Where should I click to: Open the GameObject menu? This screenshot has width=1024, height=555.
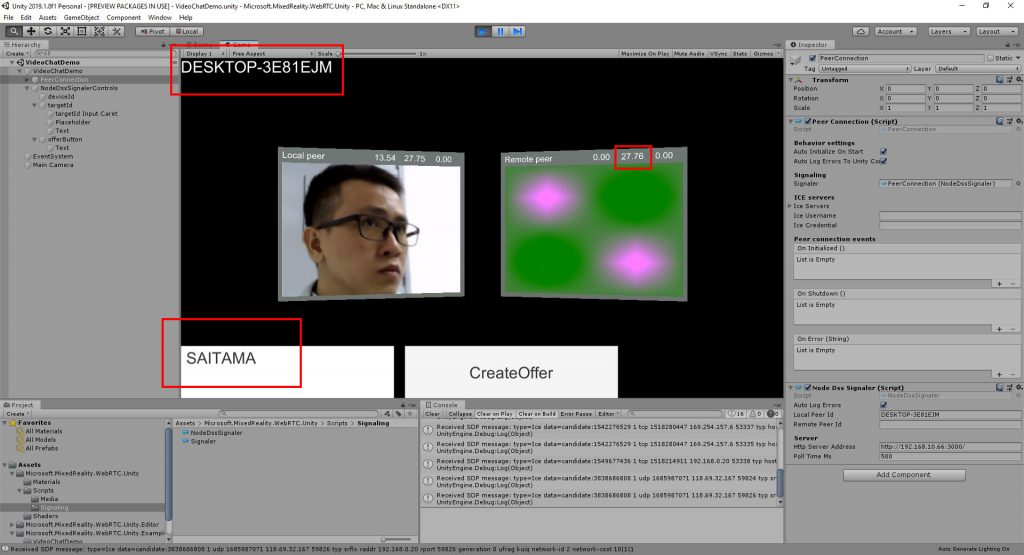(x=81, y=18)
